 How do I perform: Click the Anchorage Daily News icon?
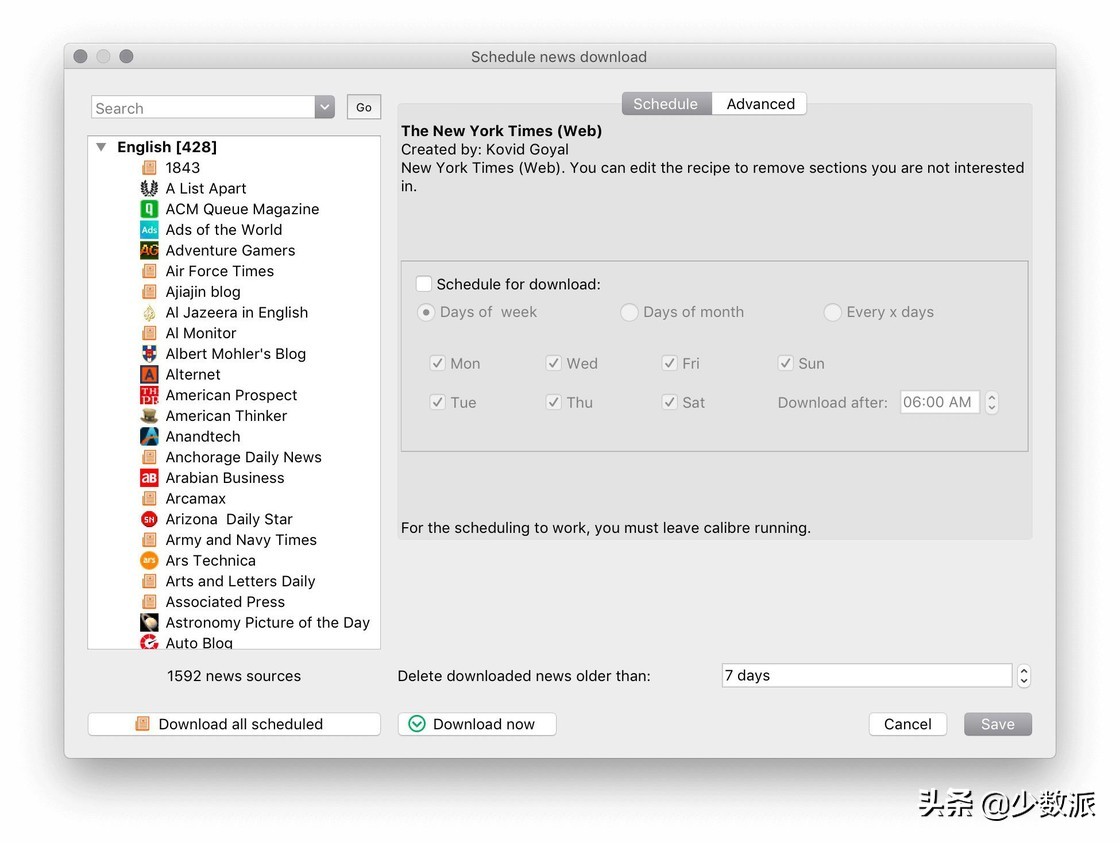click(x=149, y=458)
